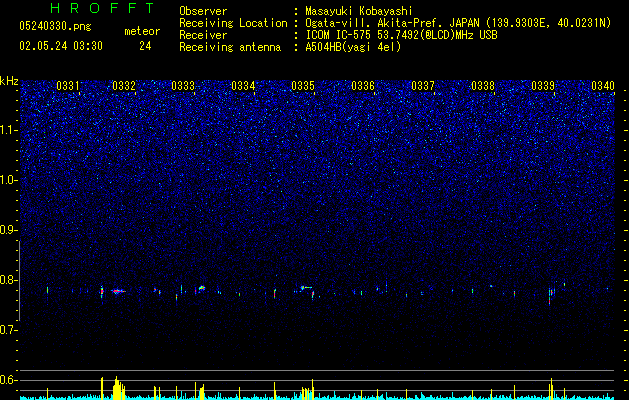Click the 0336 time marker
629x400 pixels.
tap(363, 85)
